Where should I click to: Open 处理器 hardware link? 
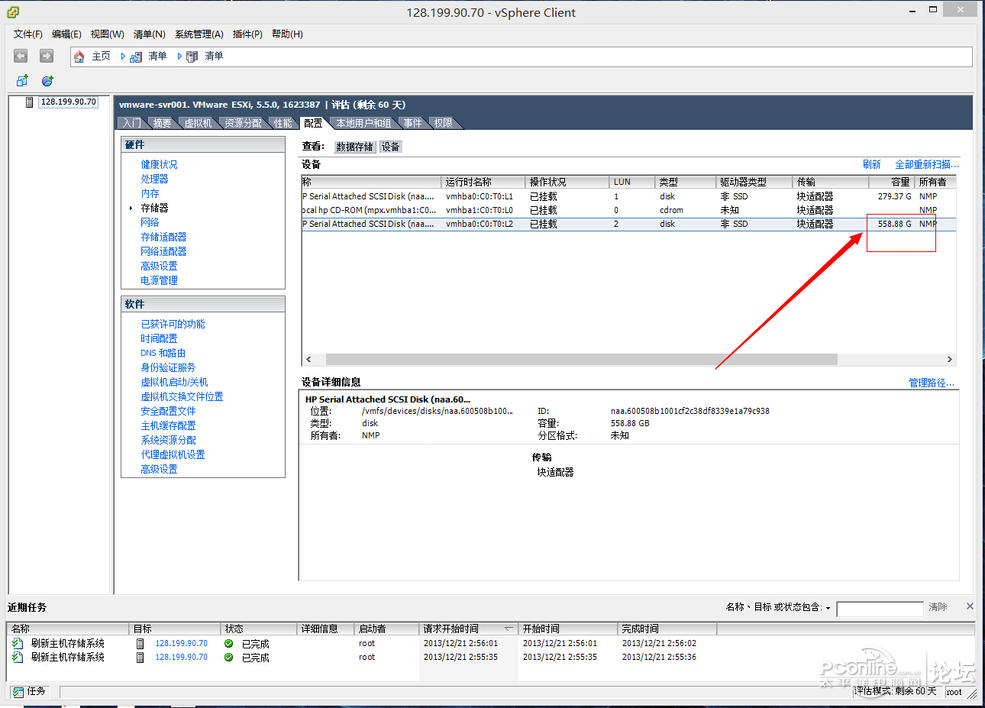coord(155,179)
